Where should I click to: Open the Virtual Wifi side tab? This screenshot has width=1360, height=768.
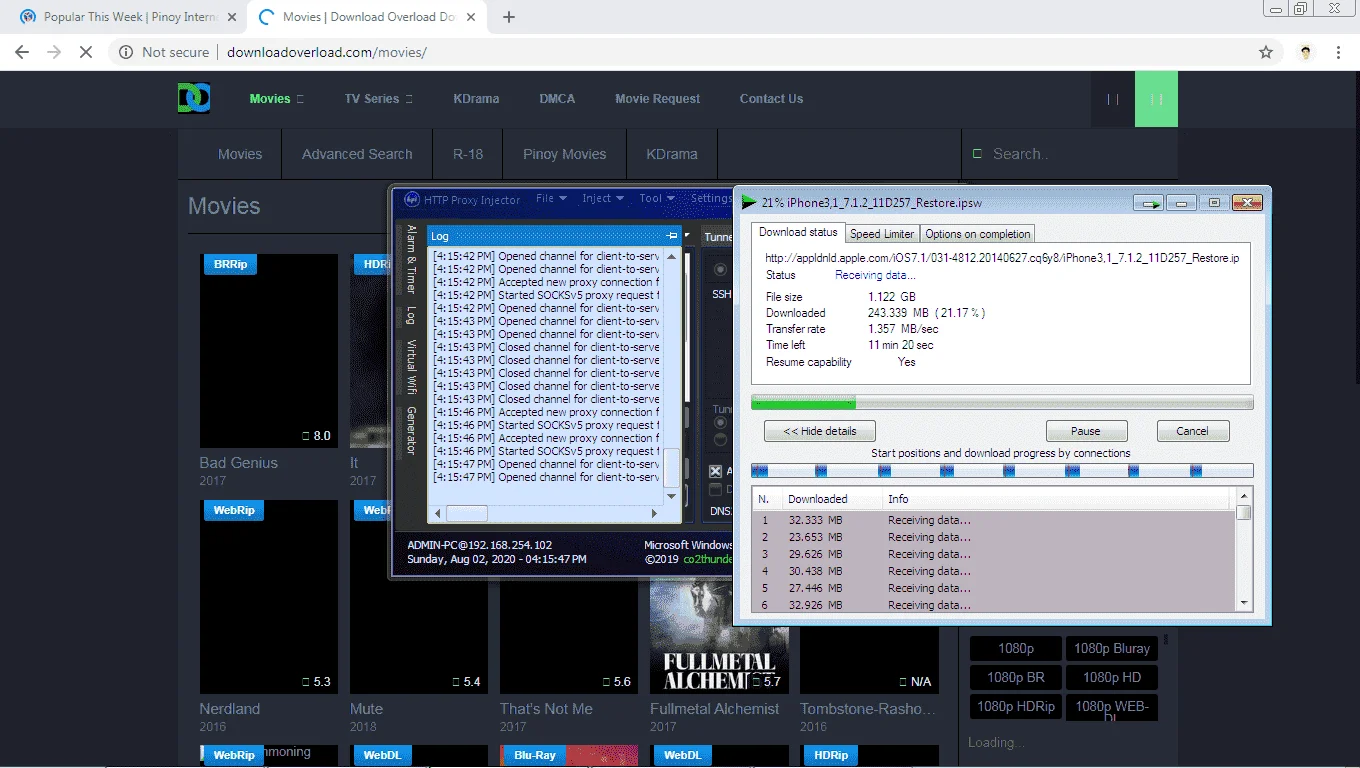[411, 367]
